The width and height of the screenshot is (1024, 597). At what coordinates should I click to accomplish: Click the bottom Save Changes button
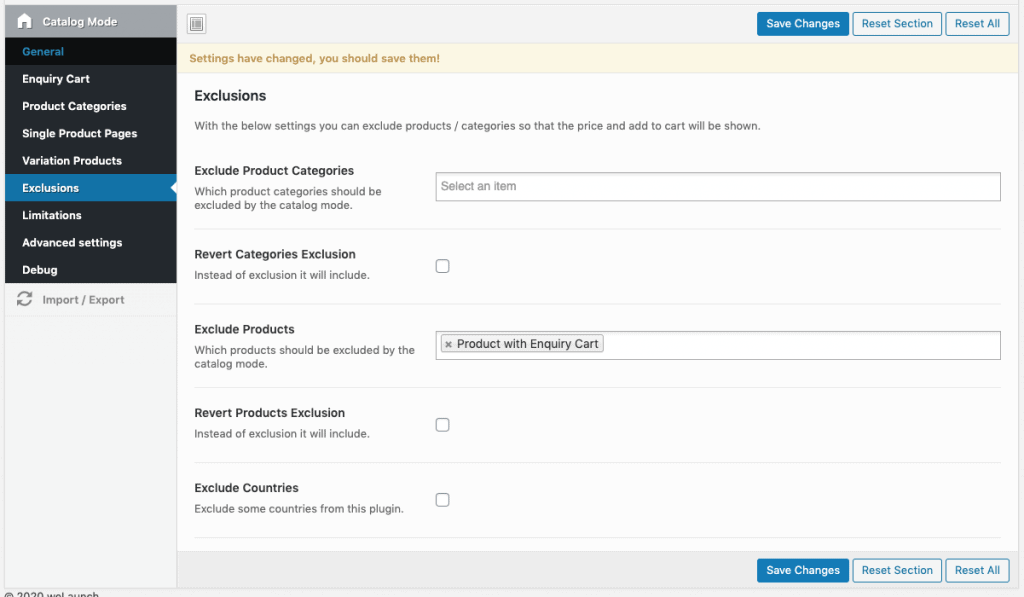pyautogui.click(x=803, y=570)
